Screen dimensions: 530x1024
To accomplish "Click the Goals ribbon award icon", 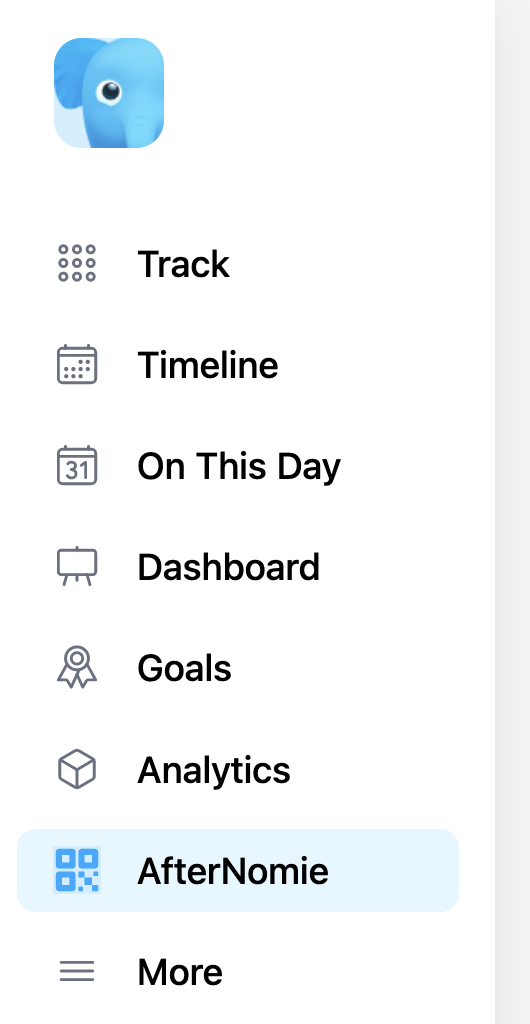I will coord(77,667).
